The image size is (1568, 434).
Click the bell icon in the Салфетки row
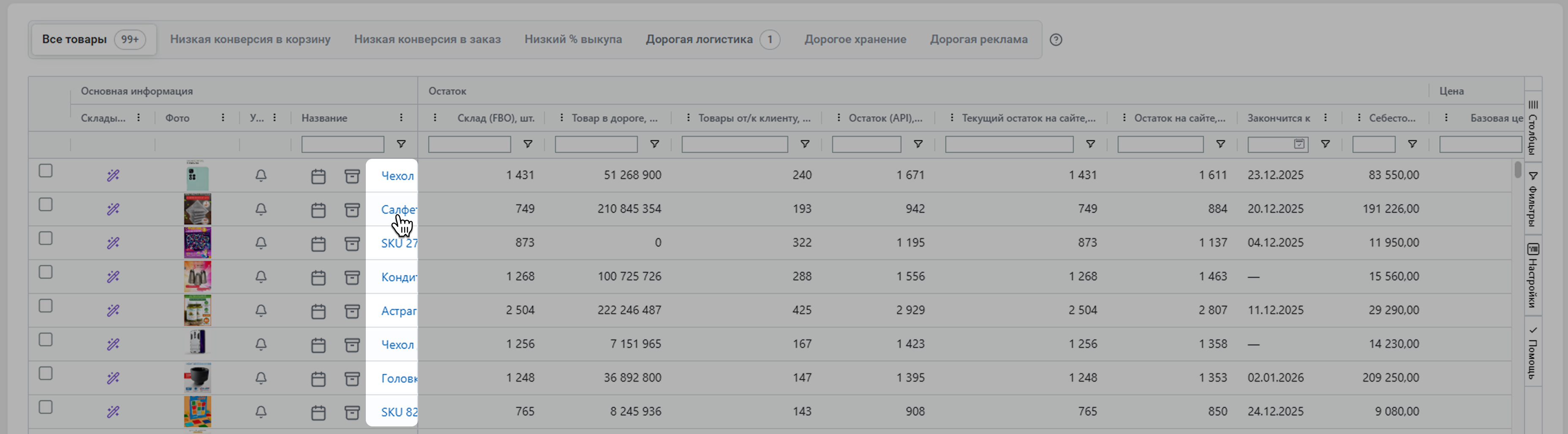pyautogui.click(x=261, y=209)
